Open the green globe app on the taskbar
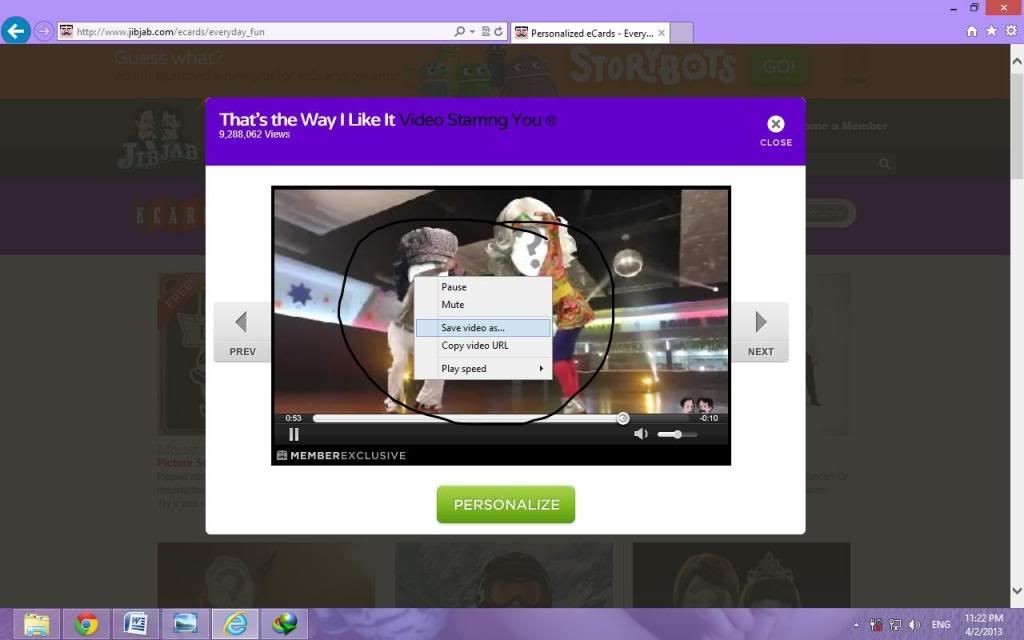This screenshot has width=1024, height=640. [x=285, y=624]
